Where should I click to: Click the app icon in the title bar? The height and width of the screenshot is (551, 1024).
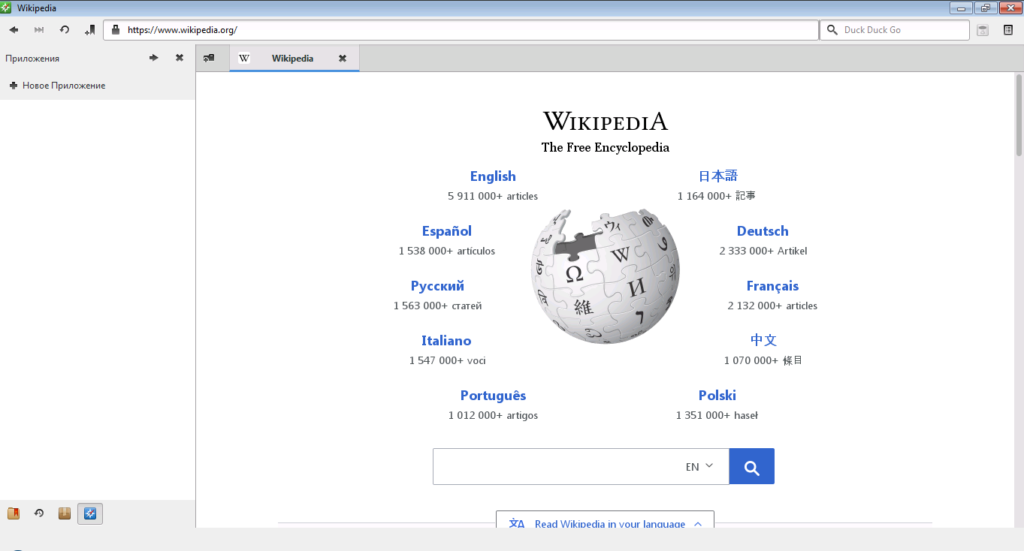tap(6, 8)
